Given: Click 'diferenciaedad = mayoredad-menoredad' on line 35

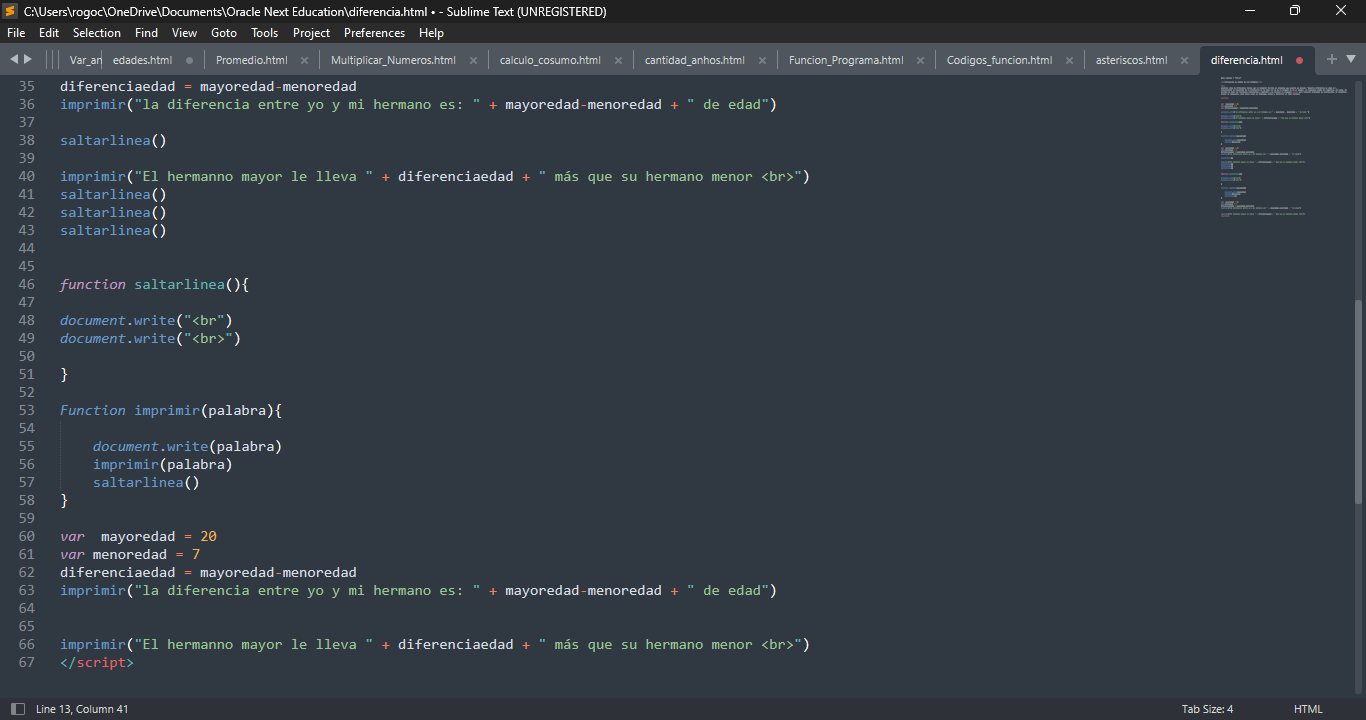Looking at the screenshot, I should 208,86.
